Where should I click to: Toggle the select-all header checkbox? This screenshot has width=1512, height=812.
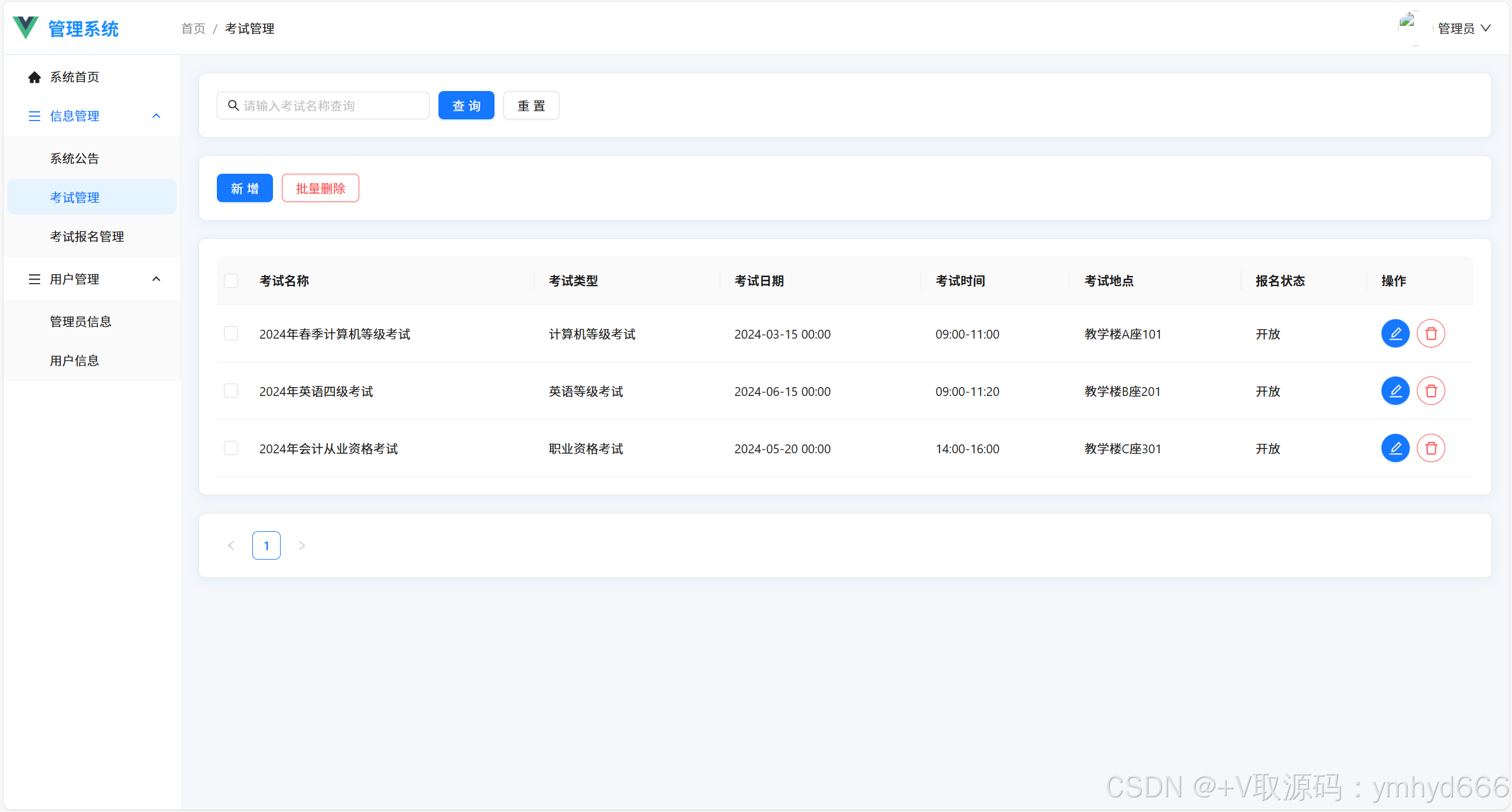click(x=231, y=281)
